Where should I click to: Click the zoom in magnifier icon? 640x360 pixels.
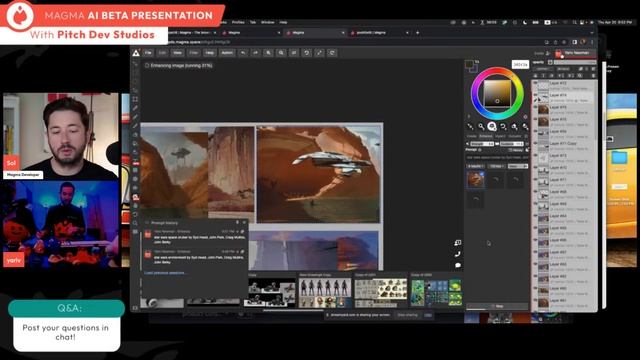[268, 53]
